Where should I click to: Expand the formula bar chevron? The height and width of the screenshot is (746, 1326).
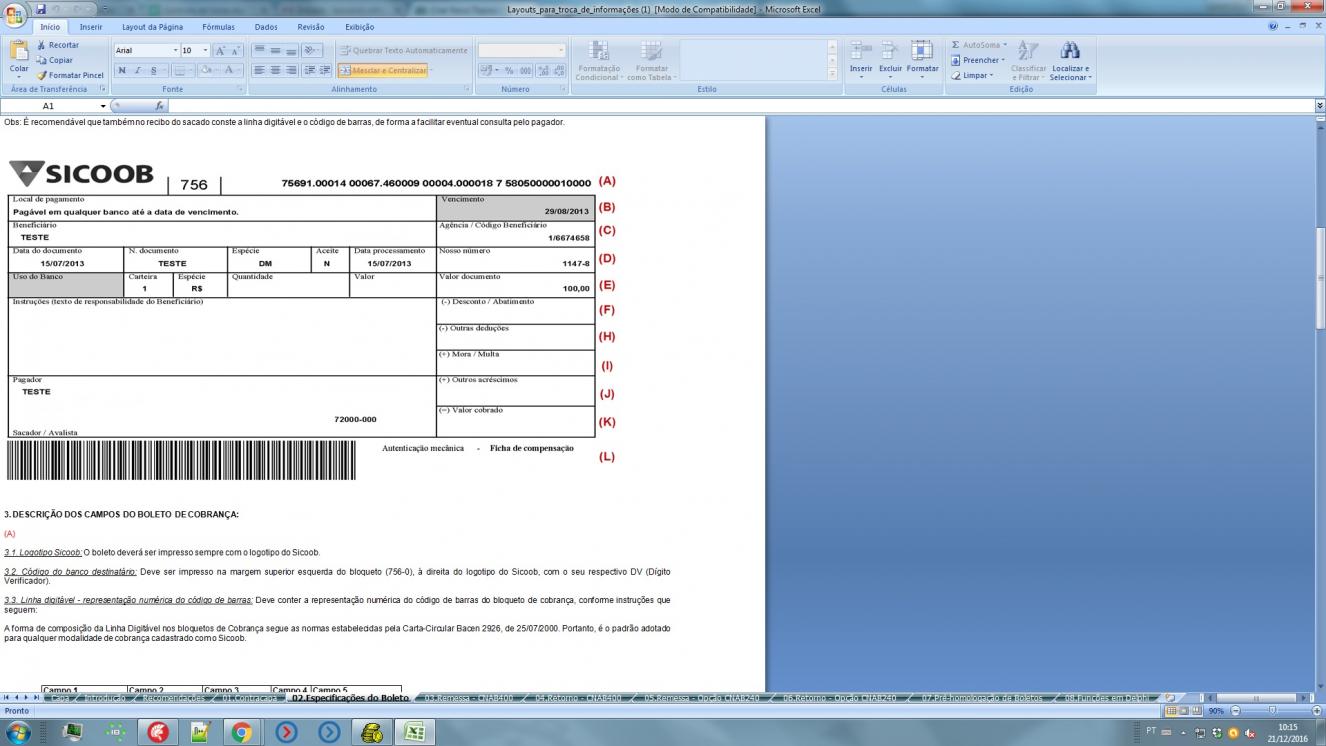1320,105
